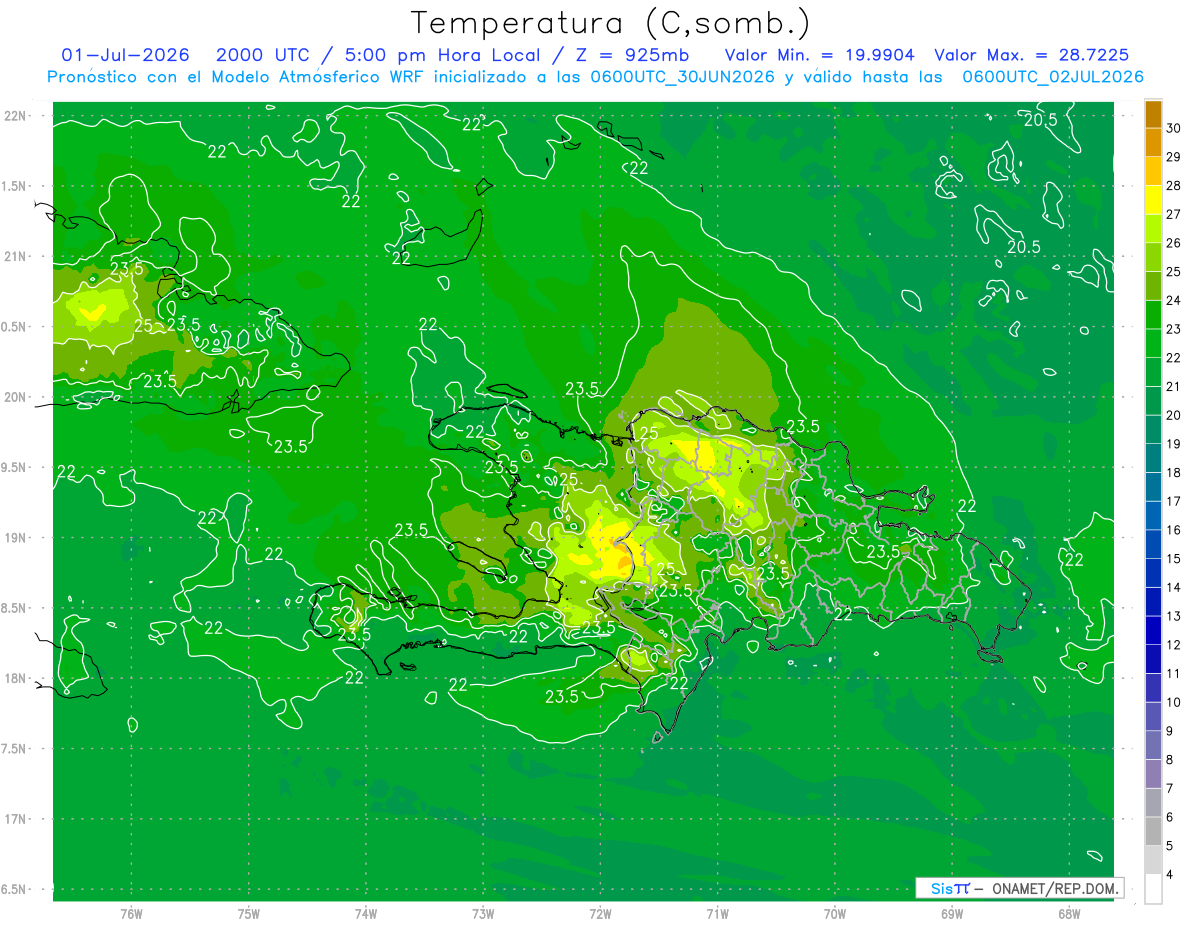This screenshot has width=1200, height=927.
Task: Pick the blue colorbar swatch between 15 and 16
Action: pyautogui.click(x=1153, y=544)
